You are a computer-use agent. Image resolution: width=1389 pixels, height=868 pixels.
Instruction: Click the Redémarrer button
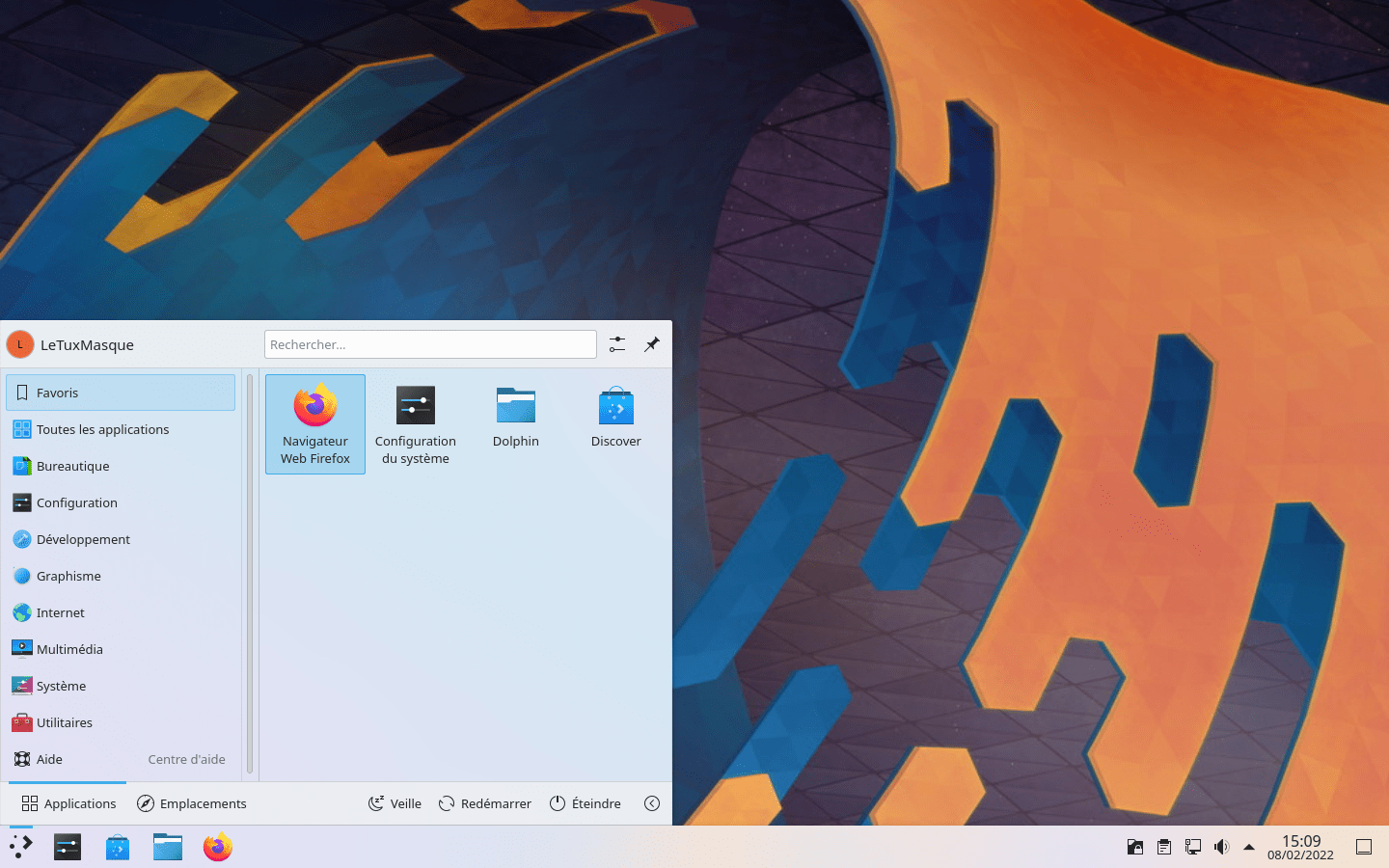click(x=485, y=803)
